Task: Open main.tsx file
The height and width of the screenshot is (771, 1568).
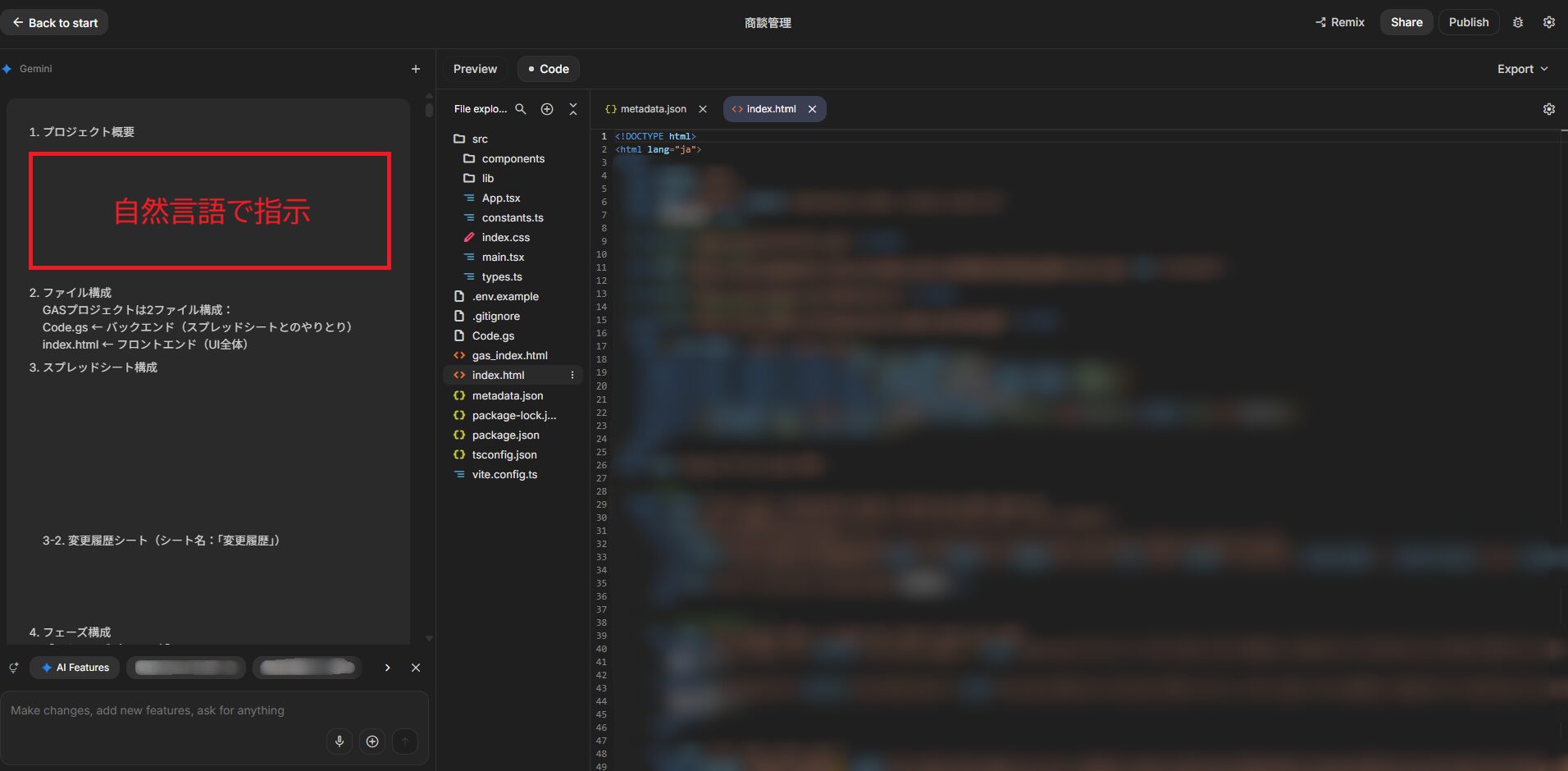Action: (513, 257)
